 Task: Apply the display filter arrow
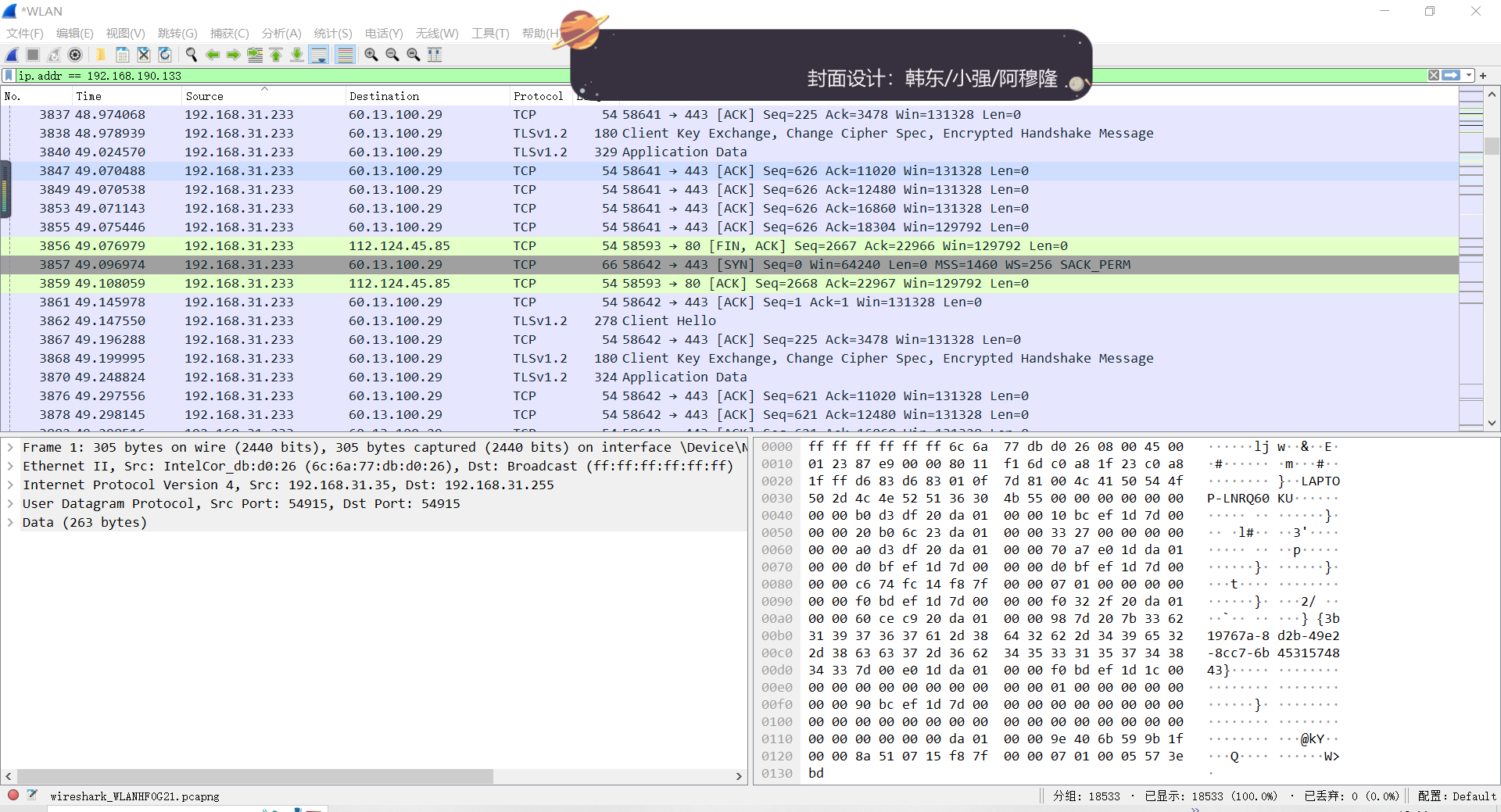[x=1452, y=76]
